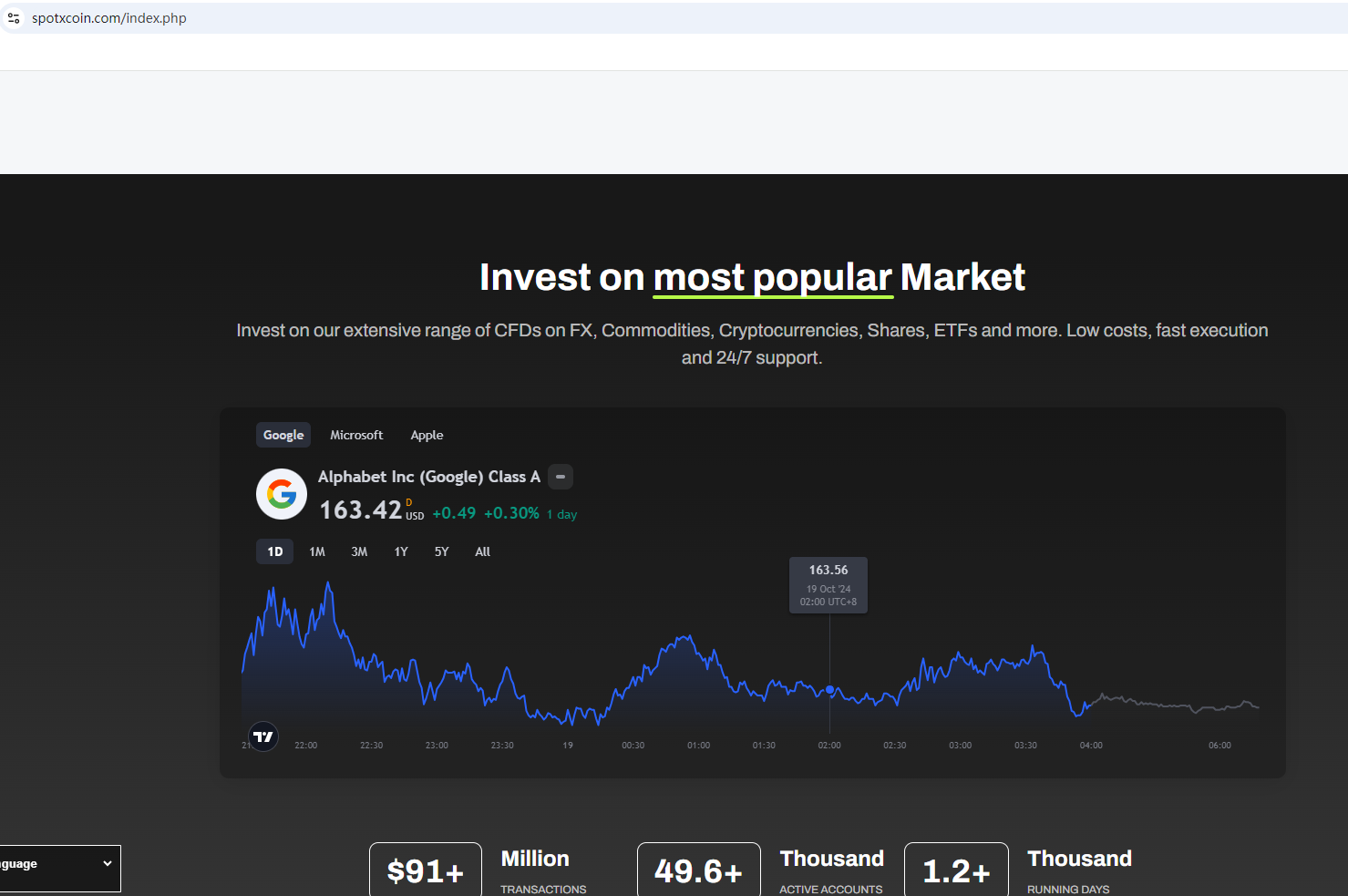Click the highlighted 02:00 chart data point
This screenshot has height=896, width=1348.
(x=829, y=690)
